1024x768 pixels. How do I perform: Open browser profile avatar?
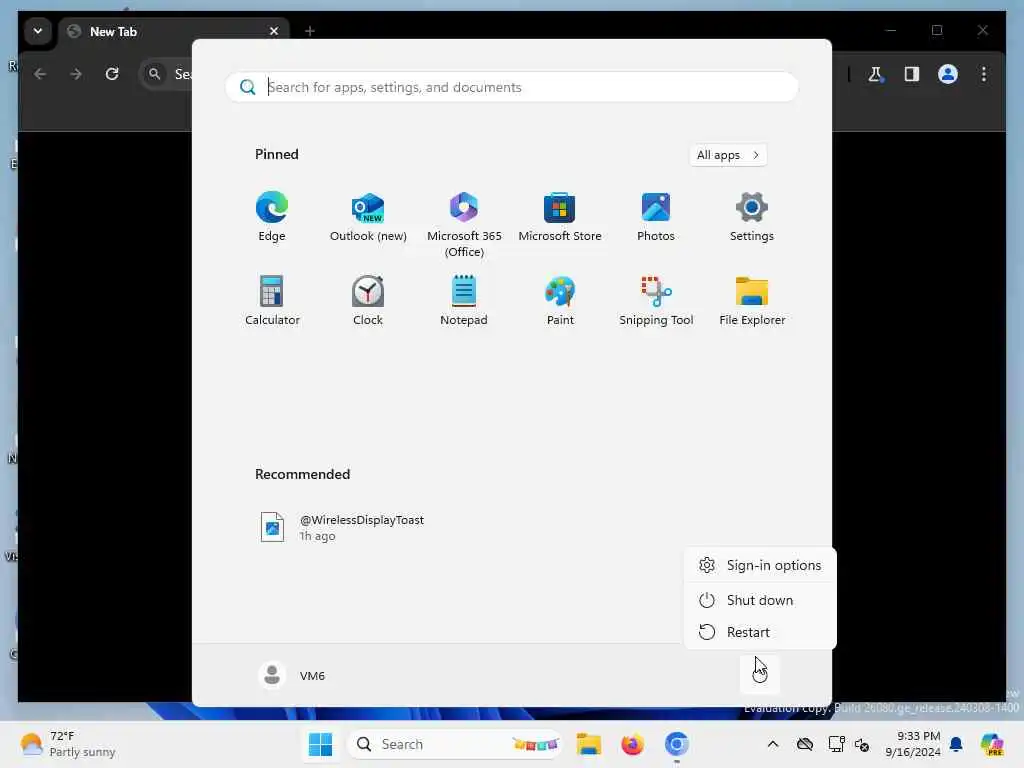pos(948,74)
